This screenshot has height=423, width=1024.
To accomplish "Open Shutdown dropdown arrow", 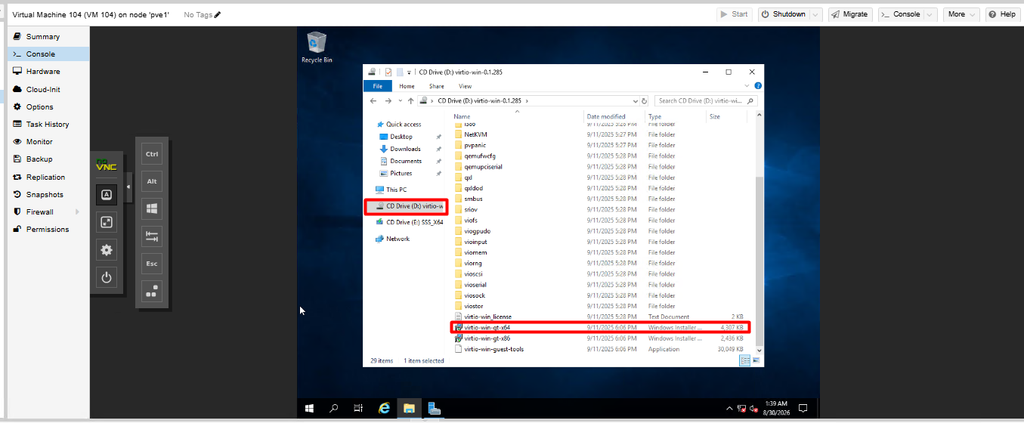I will [x=816, y=14].
